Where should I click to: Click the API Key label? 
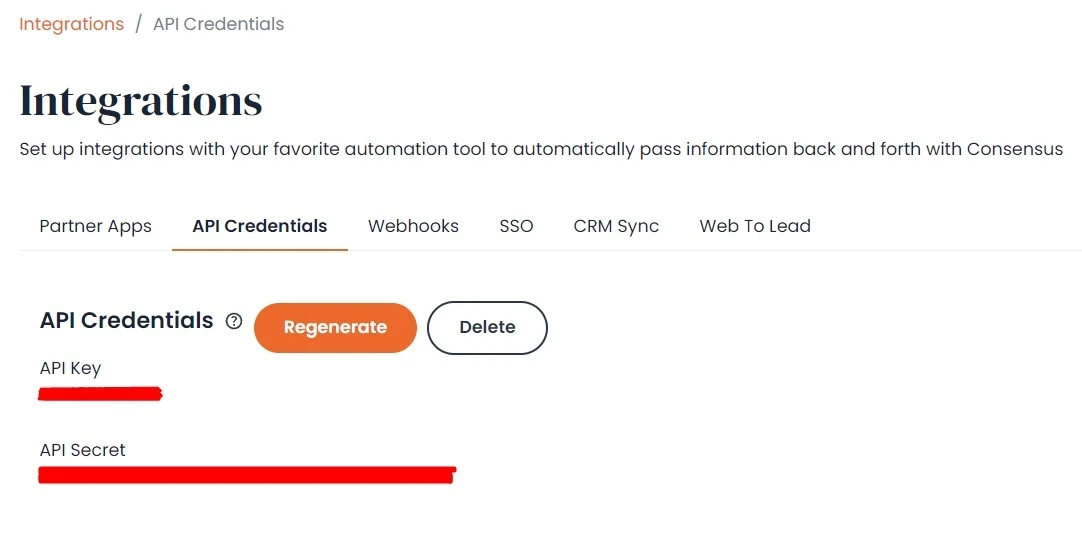[x=70, y=369]
